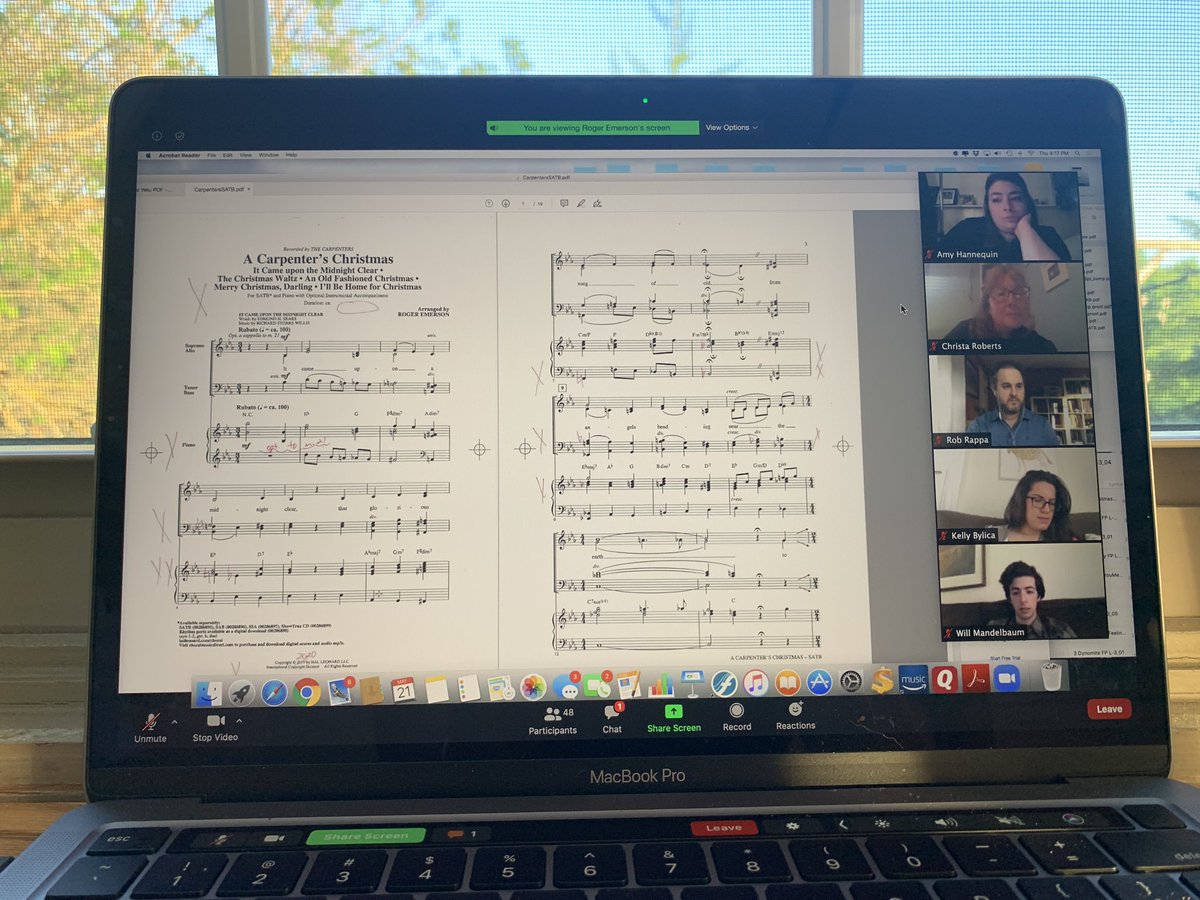Image resolution: width=1200 pixels, height=900 pixels.
Task: Open Keynote icon in the Dock
Action: click(x=692, y=684)
